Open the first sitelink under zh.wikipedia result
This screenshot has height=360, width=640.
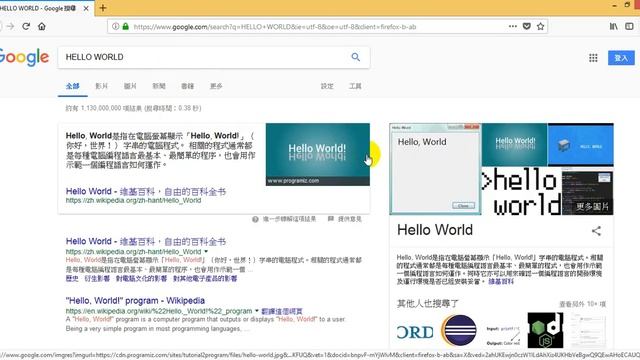(x=72, y=278)
